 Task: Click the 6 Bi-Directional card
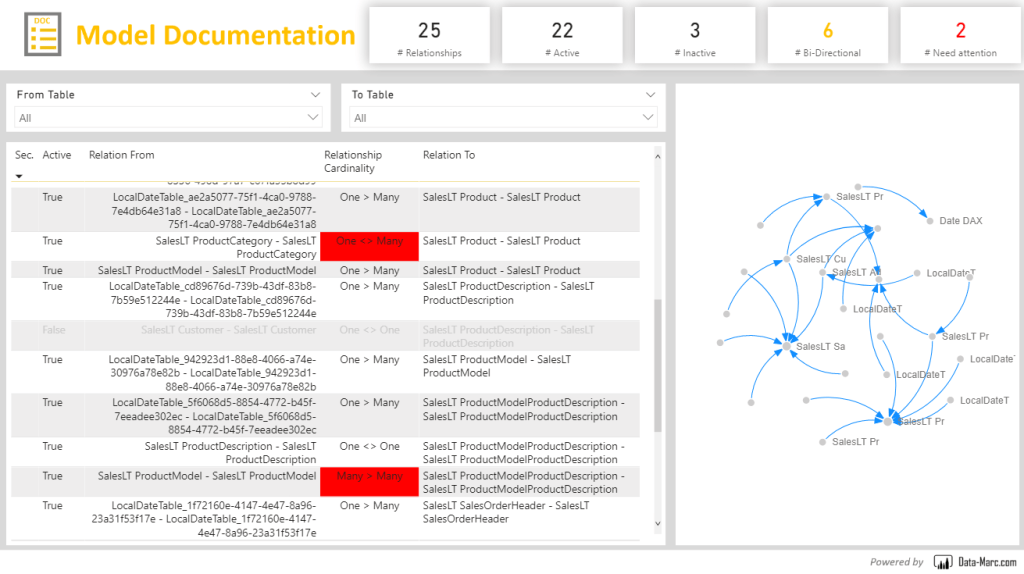(x=827, y=36)
